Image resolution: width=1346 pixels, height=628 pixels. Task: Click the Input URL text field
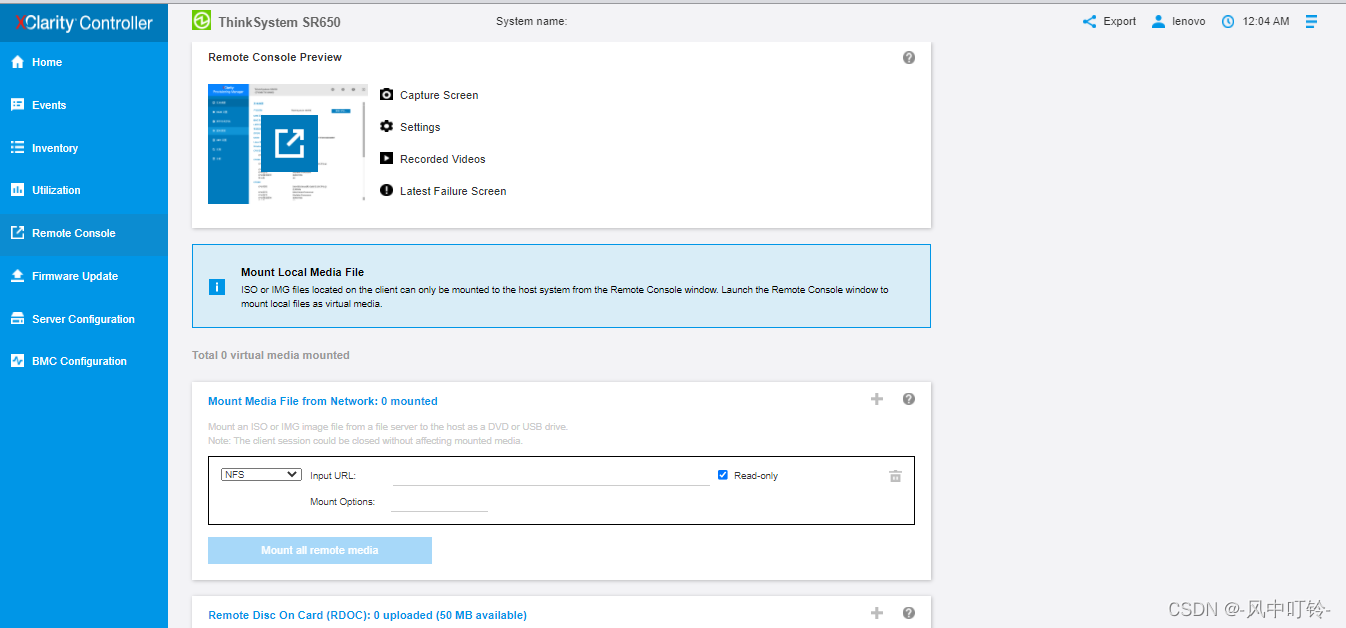[x=551, y=476]
